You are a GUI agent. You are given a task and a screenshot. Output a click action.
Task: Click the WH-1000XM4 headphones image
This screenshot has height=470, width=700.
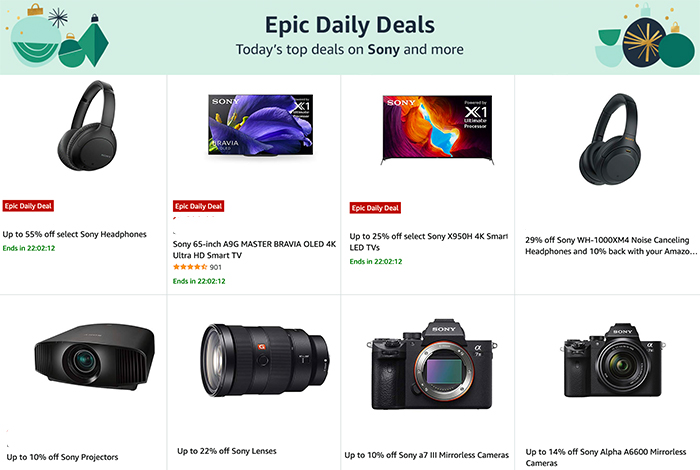[x=610, y=139]
